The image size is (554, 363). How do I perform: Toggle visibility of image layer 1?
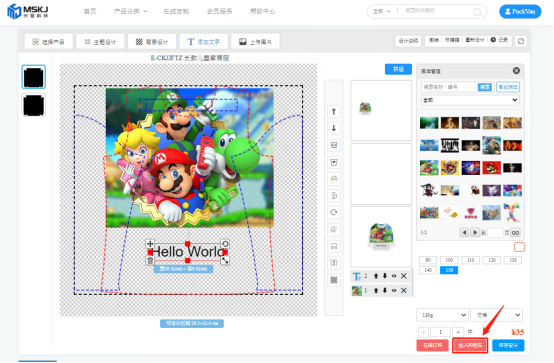pos(394,291)
